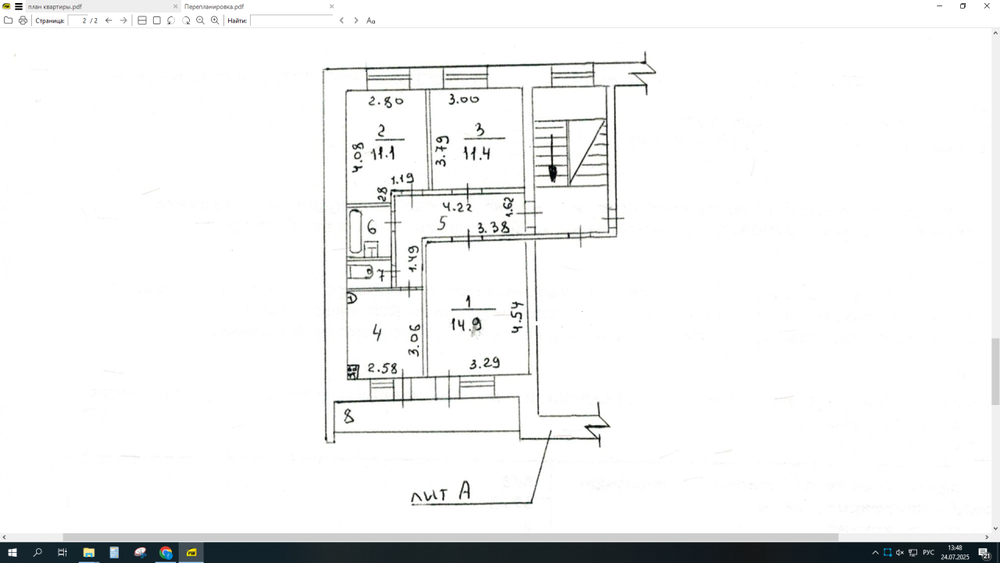The image size is (1000, 563).
Task: Click the Open file folder icon
Action: 8,20
